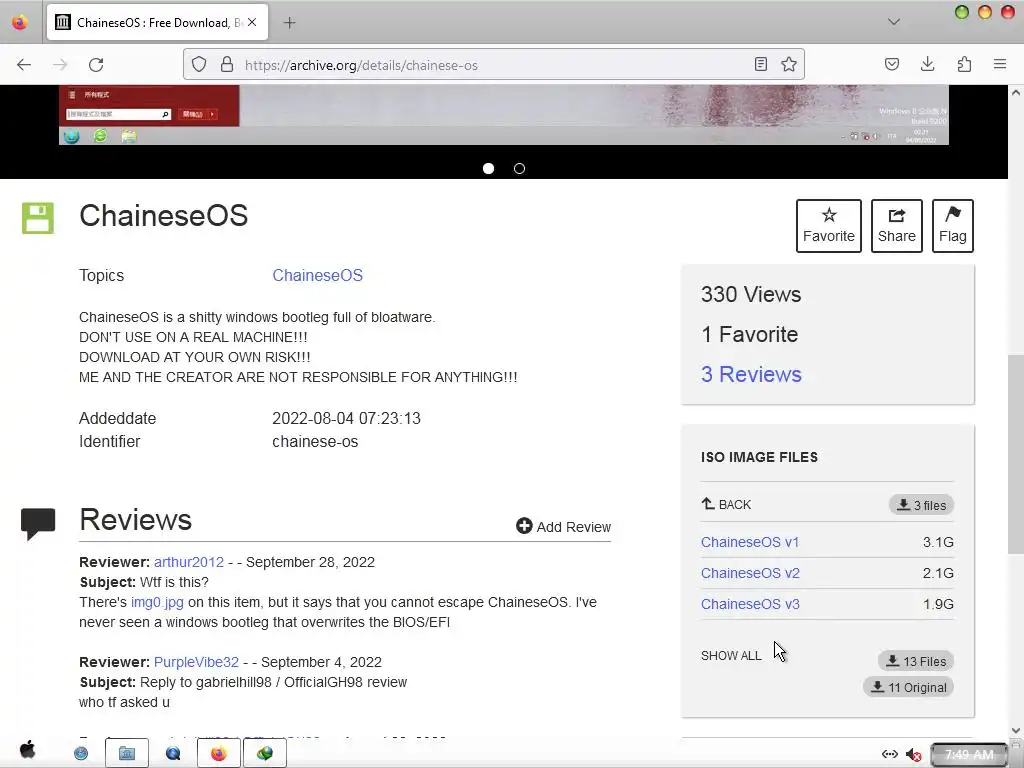Image resolution: width=1024 pixels, height=768 pixels.
Task: Open the Apple menu in taskbar
Action: pos(27,750)
